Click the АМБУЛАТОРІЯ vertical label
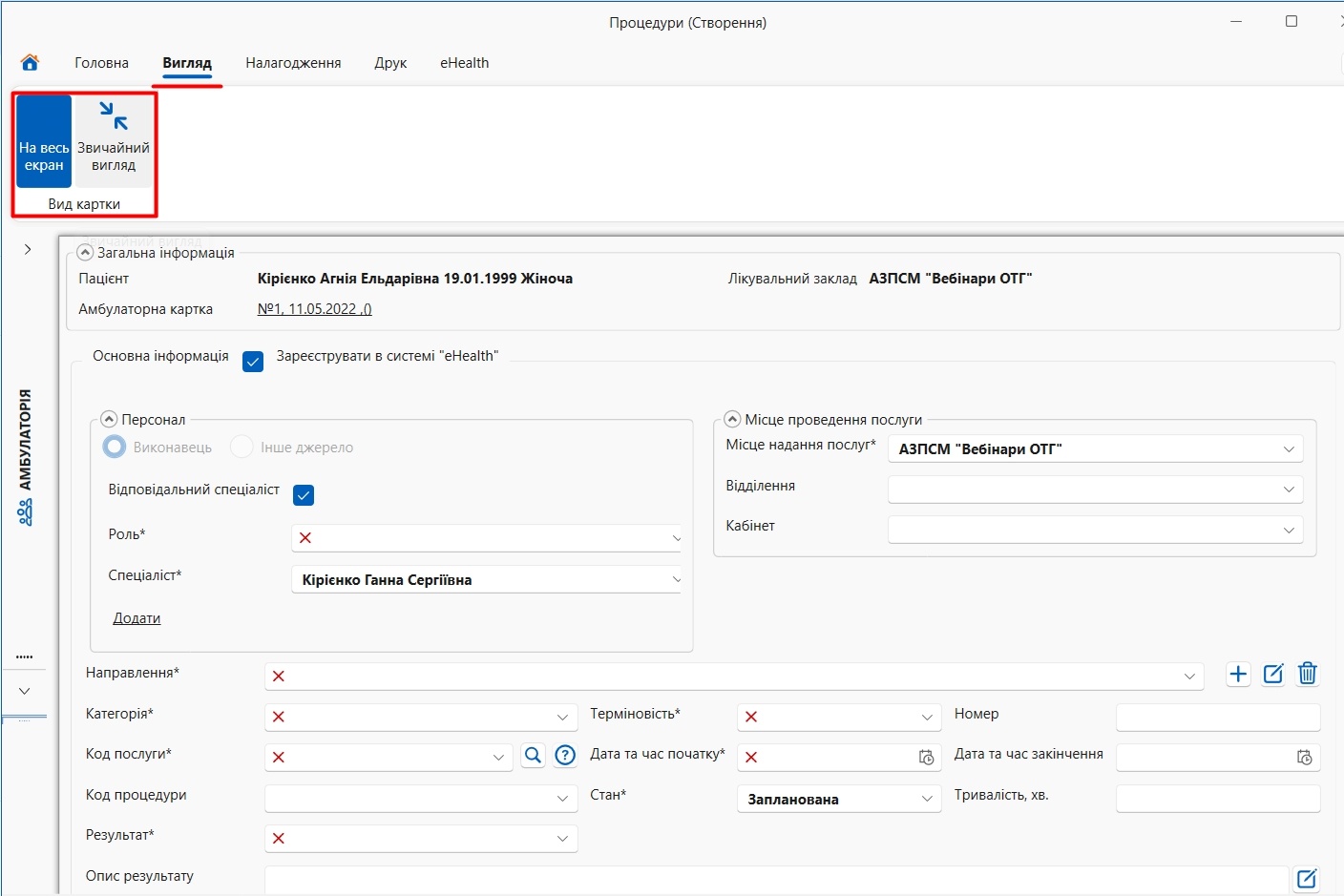This screenshot has width=1344, height=896. coord(25,439)
